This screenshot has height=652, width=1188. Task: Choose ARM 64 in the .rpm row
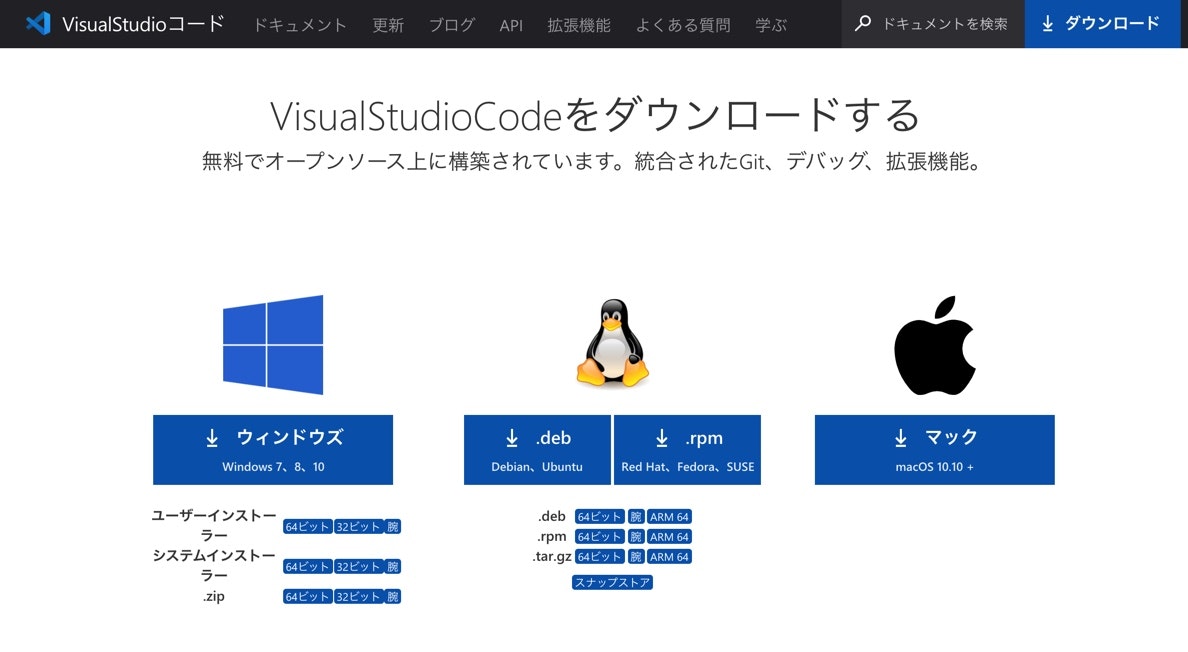coord(669,537)
